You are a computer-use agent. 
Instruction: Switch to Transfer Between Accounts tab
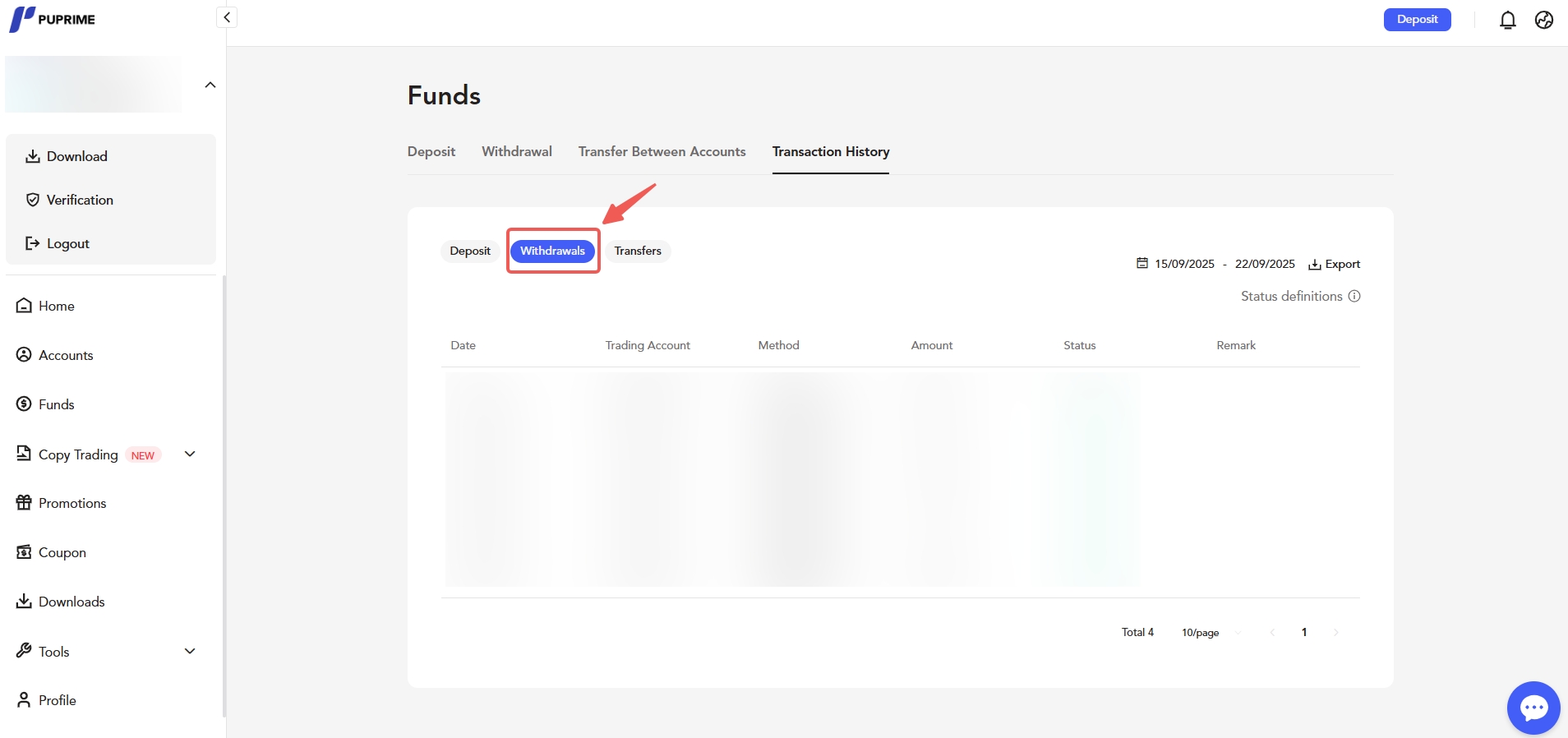click(x=662, y=151)
